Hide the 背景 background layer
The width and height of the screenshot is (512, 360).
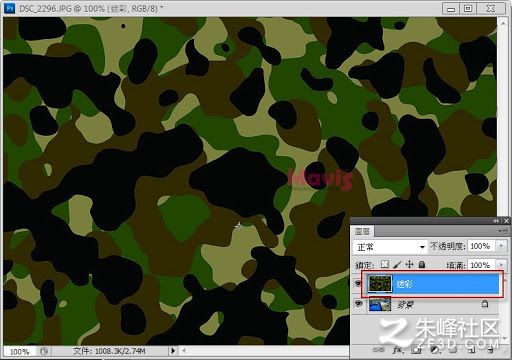(359, 304)
